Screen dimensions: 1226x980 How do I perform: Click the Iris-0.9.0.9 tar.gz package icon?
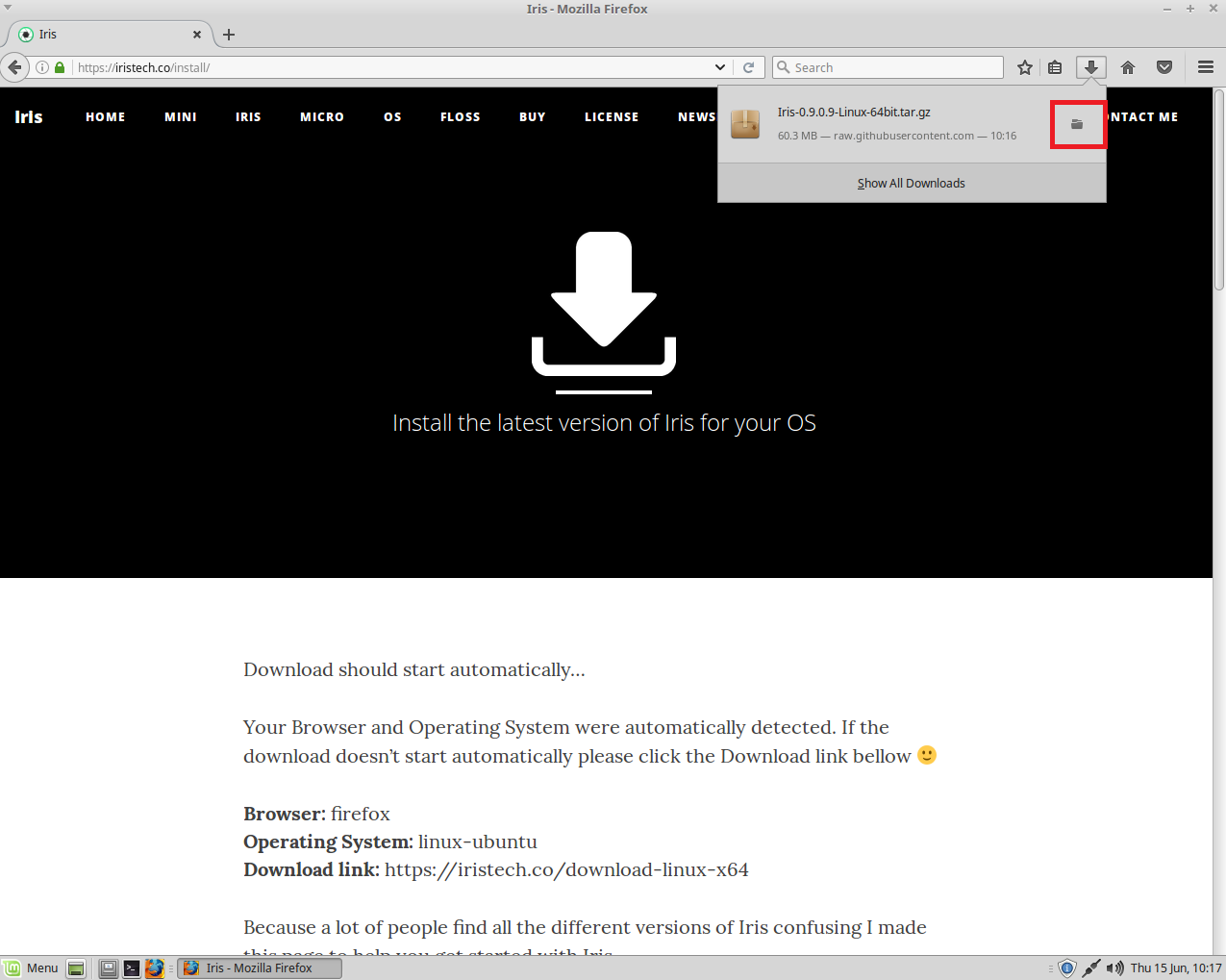tap(745, 124)
